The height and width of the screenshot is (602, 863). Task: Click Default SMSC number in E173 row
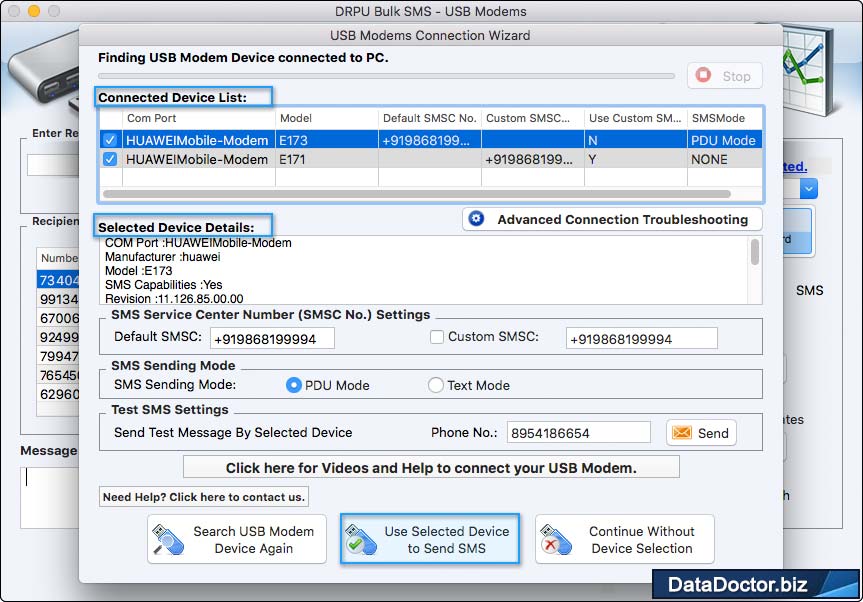[430, 140]
